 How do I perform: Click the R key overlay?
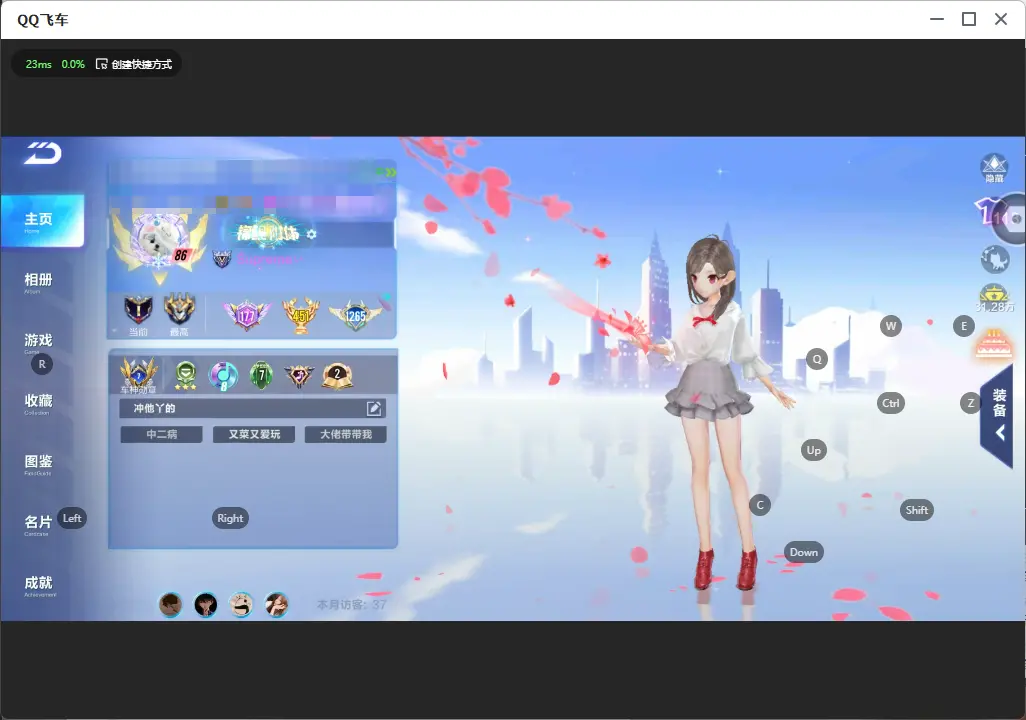(x=42, y=364)
